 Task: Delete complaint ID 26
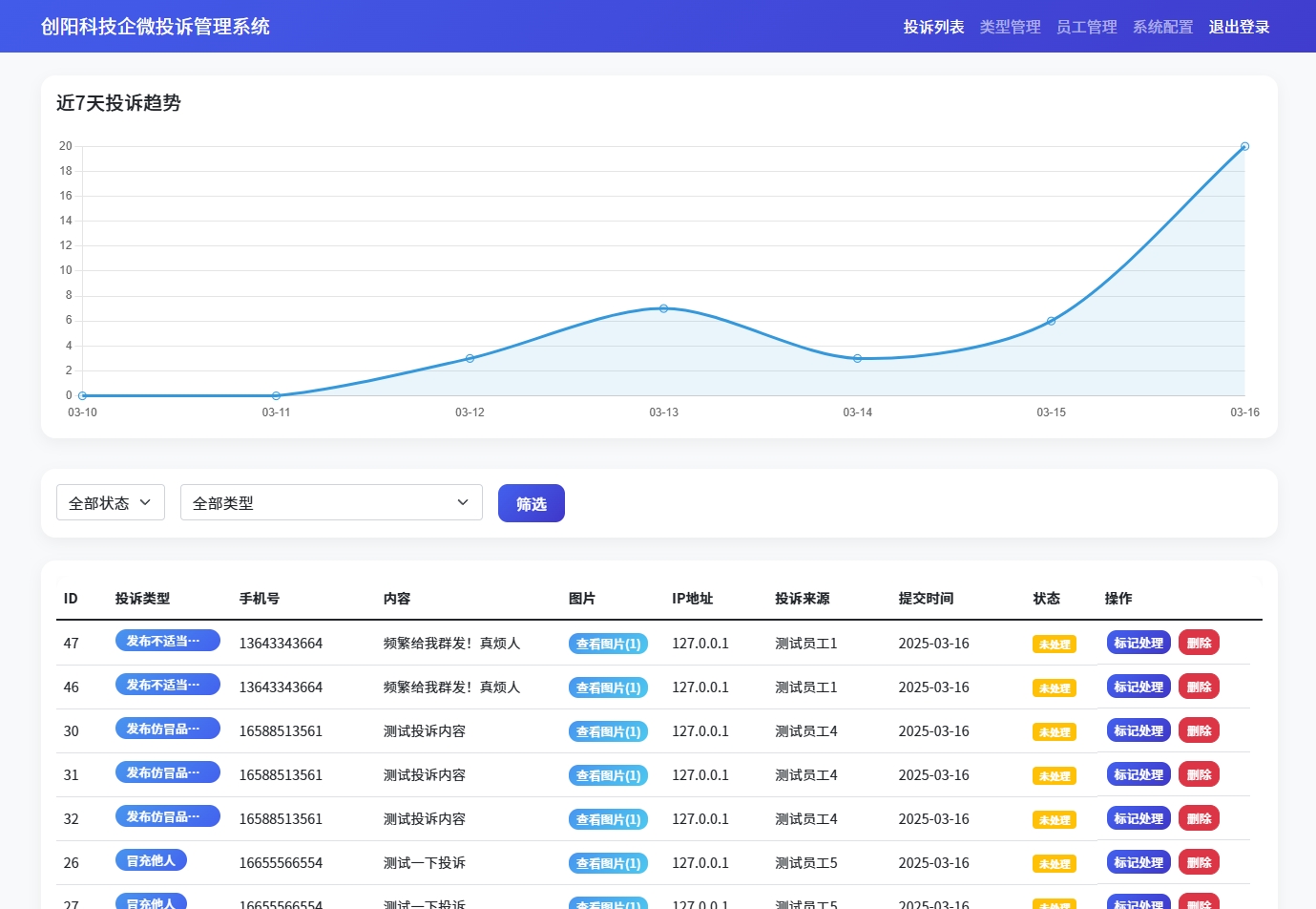pos(1199,862)
